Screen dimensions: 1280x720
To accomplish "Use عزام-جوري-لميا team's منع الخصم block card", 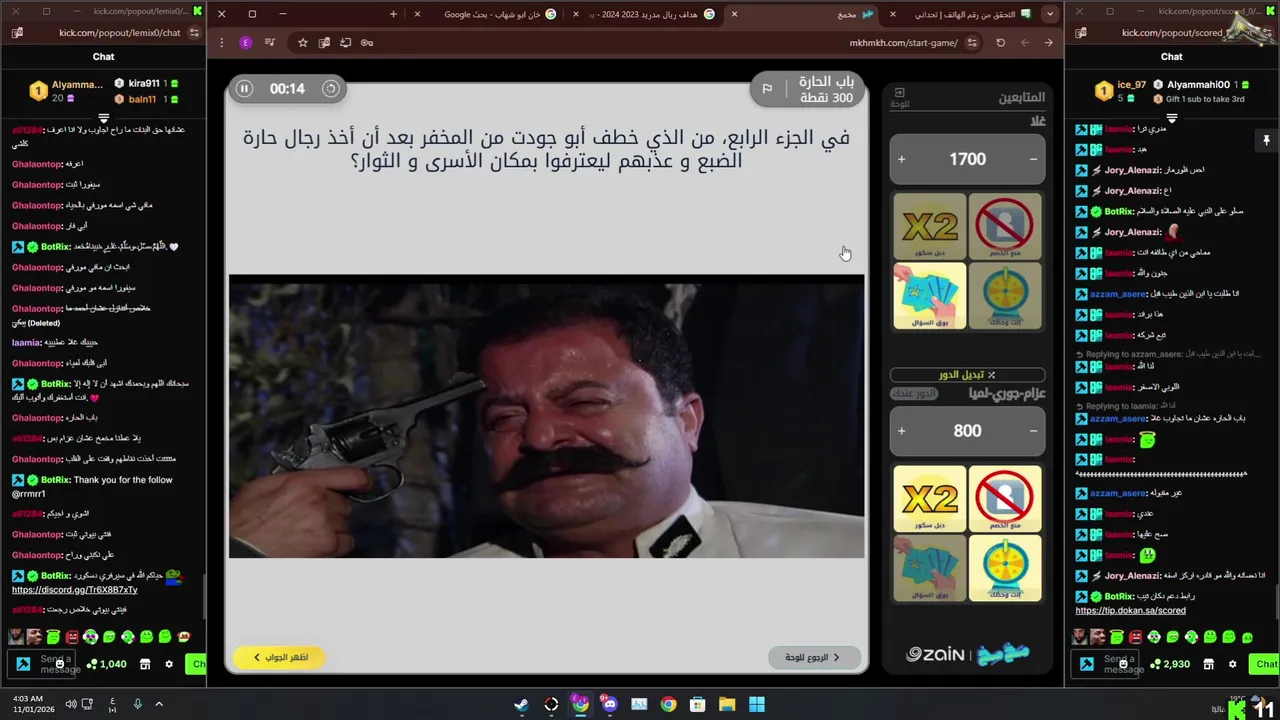I will [x=1004, y=498].
